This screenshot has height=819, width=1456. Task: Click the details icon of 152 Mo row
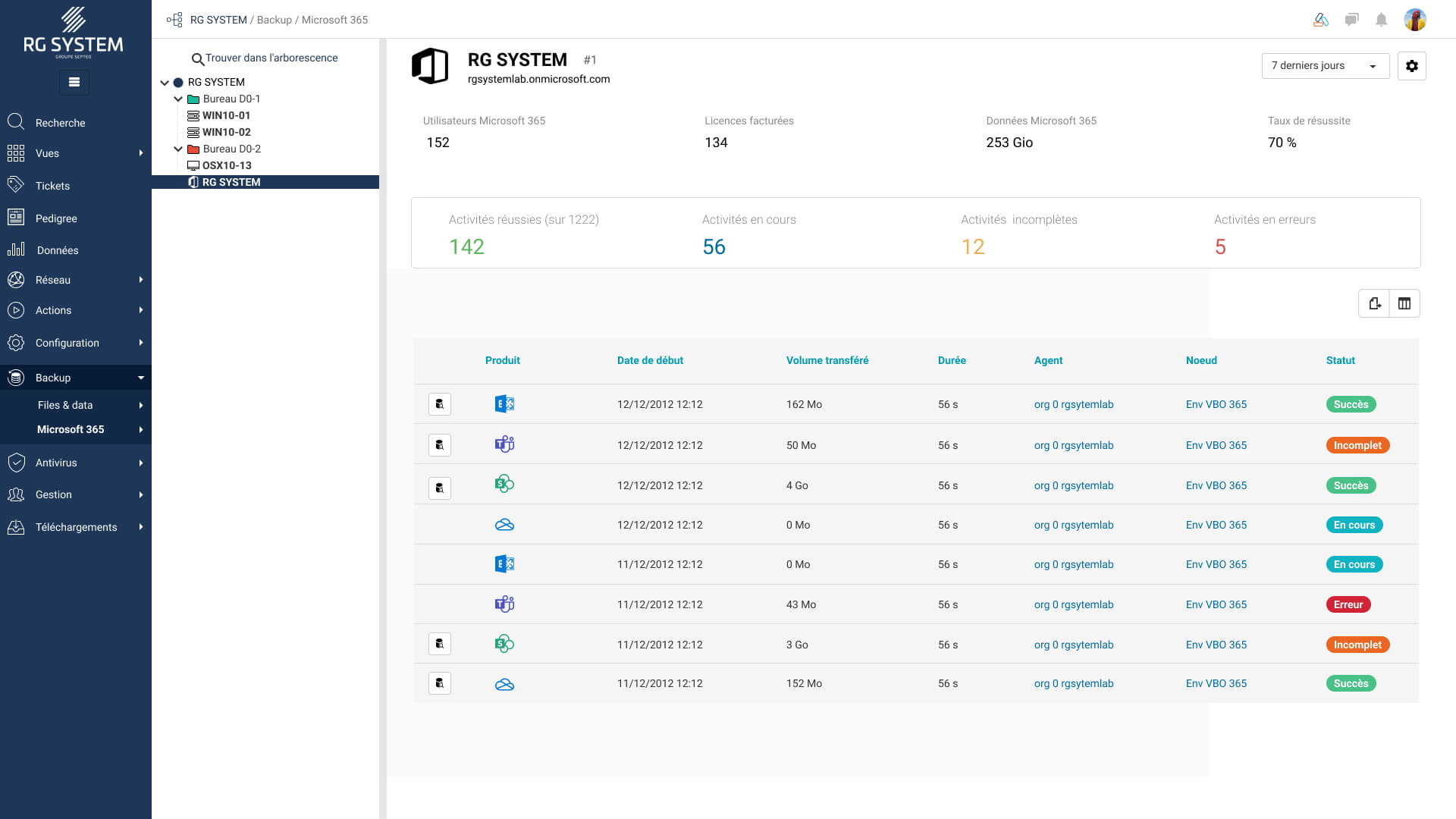tap(440, 683)
